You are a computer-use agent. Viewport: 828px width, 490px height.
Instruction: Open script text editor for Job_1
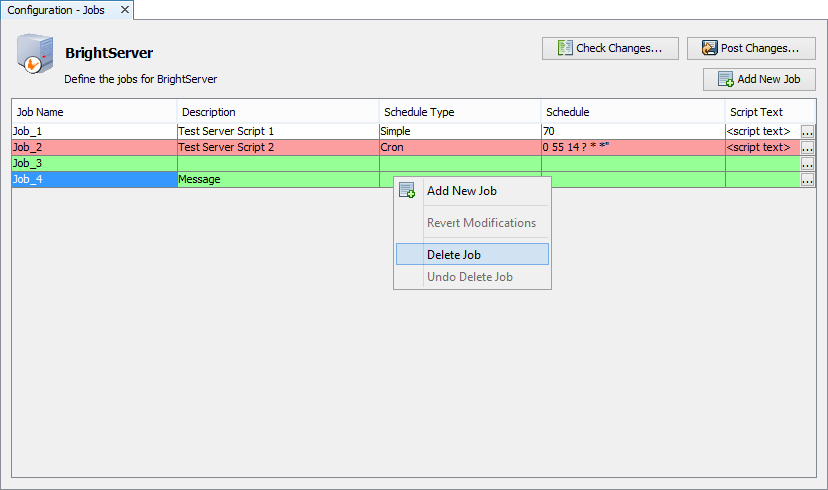[x=807, y=131]
